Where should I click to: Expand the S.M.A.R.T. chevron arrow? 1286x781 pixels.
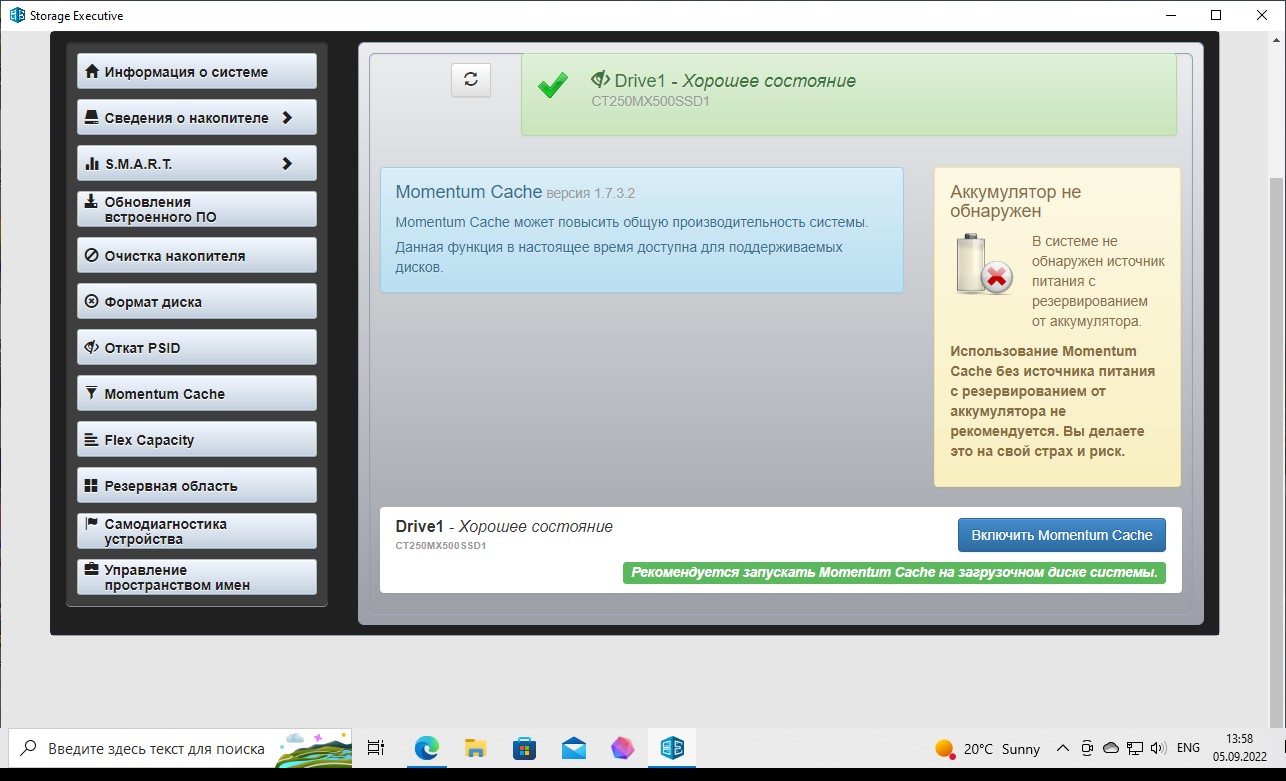[287, 163]
